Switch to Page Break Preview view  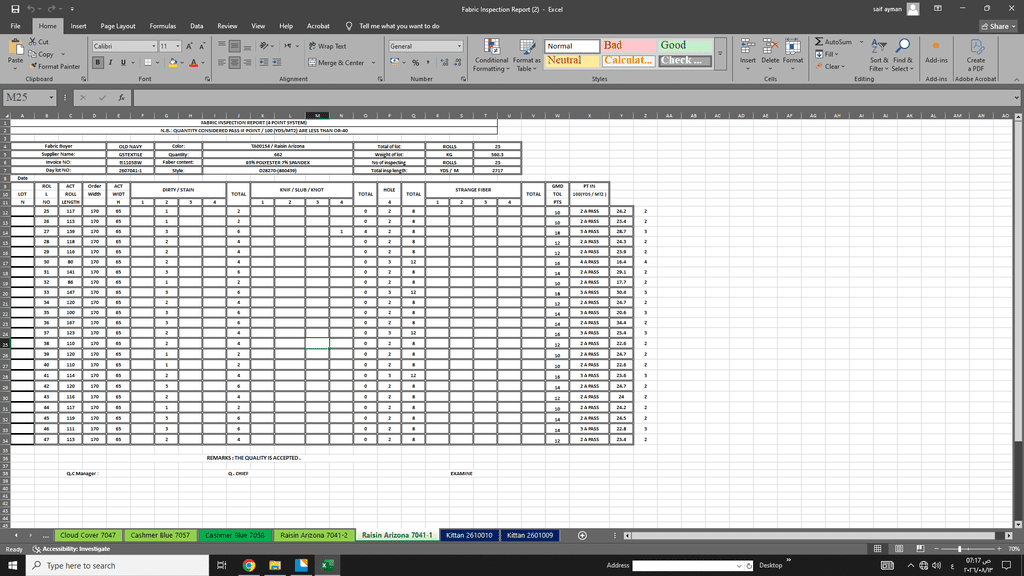(x=920, y=549)
